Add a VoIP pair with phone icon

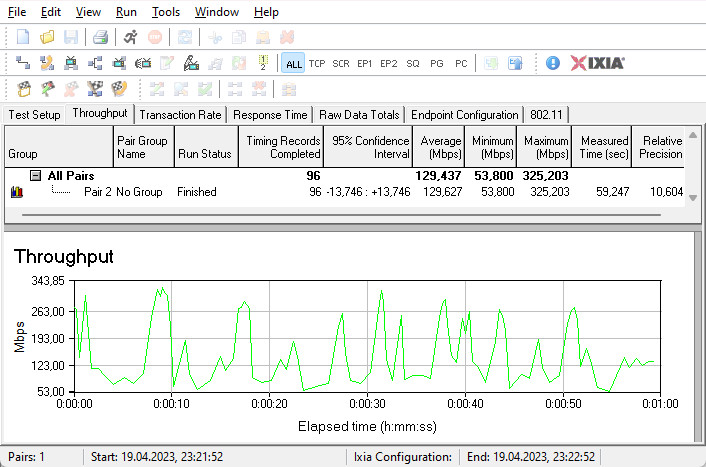coord(47,63)
